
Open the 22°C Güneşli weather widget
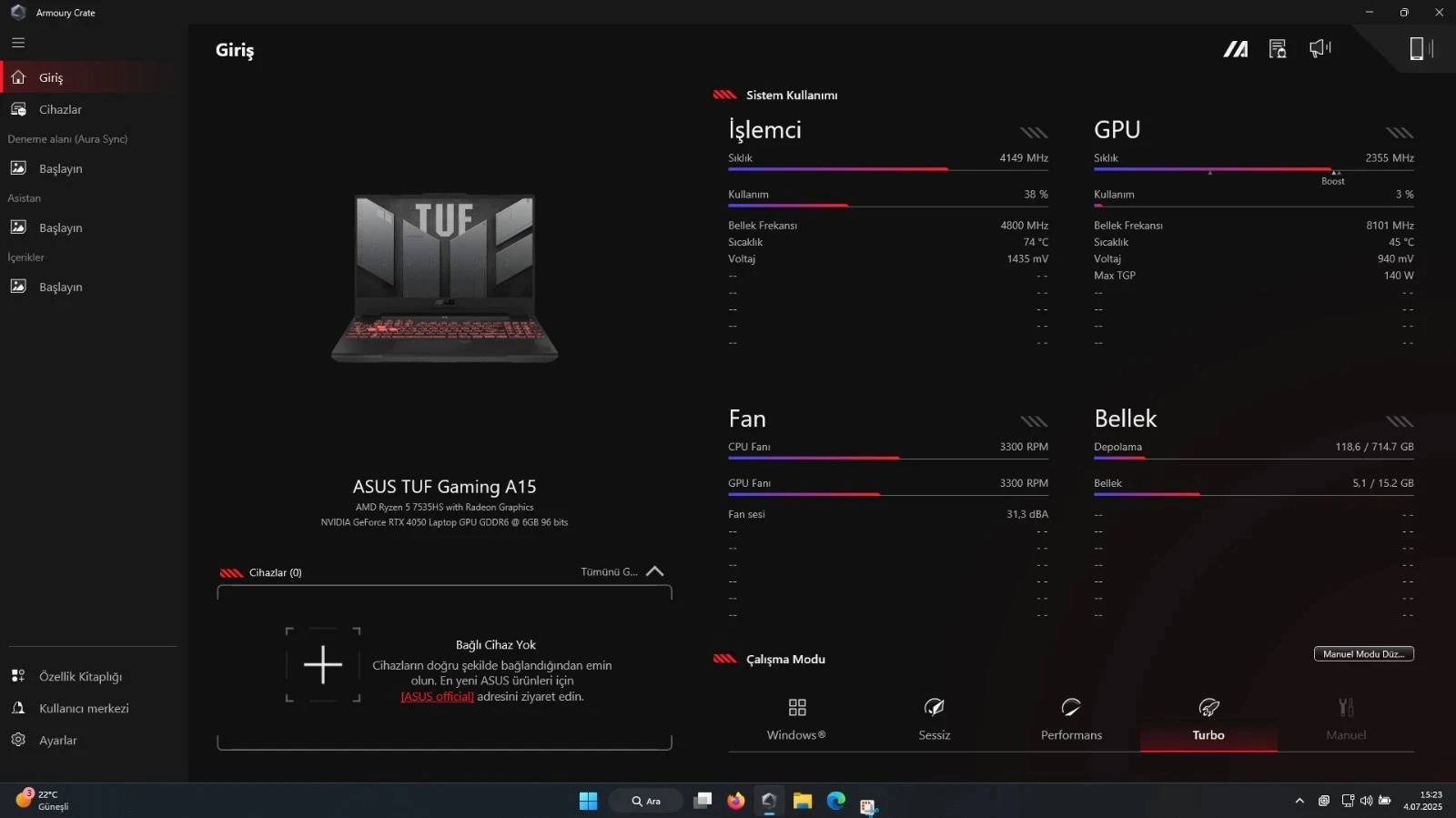44,801
